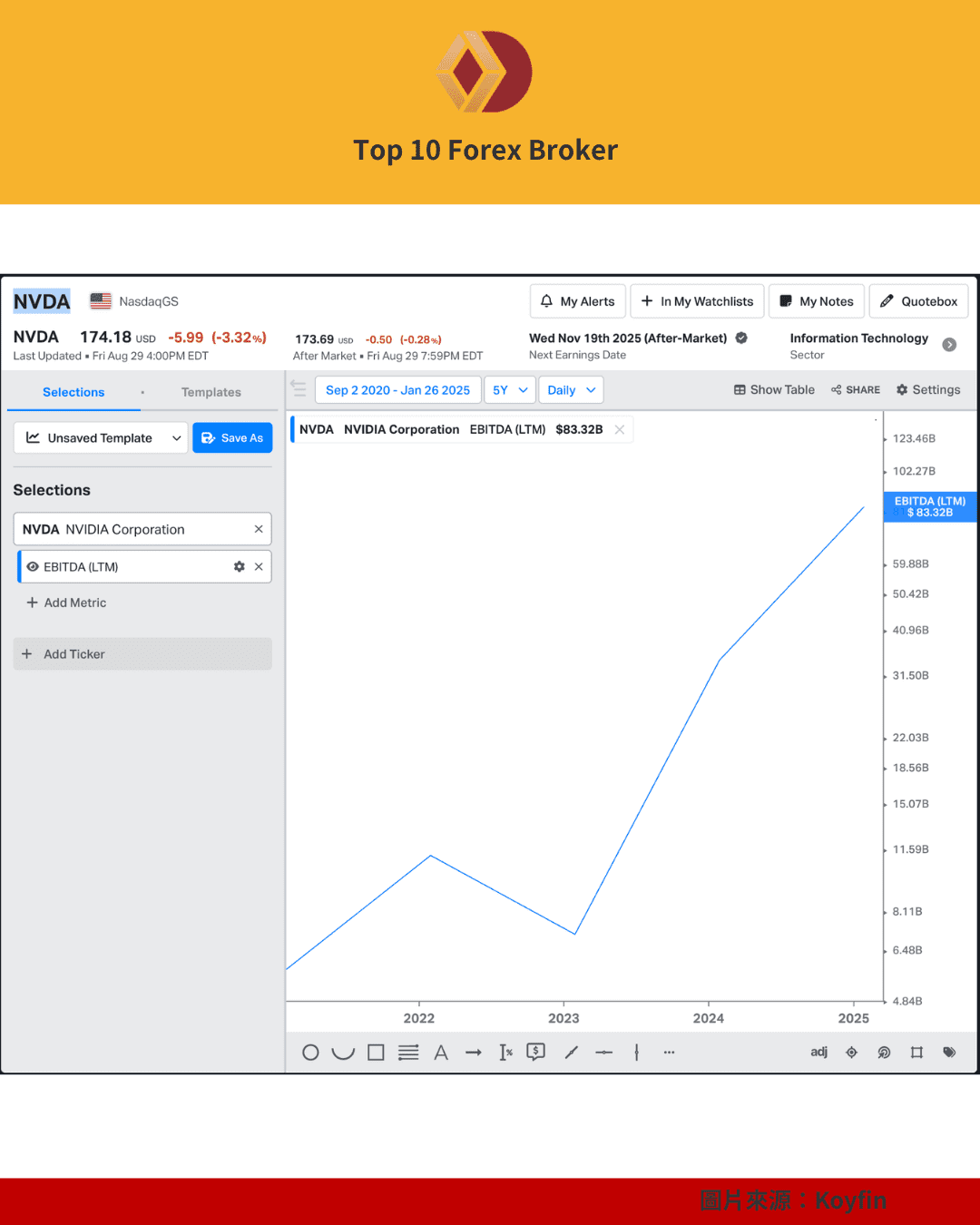Click the EBITDA (LTM) blue value label
980x1225 pixels.
(x=929, y=507)
